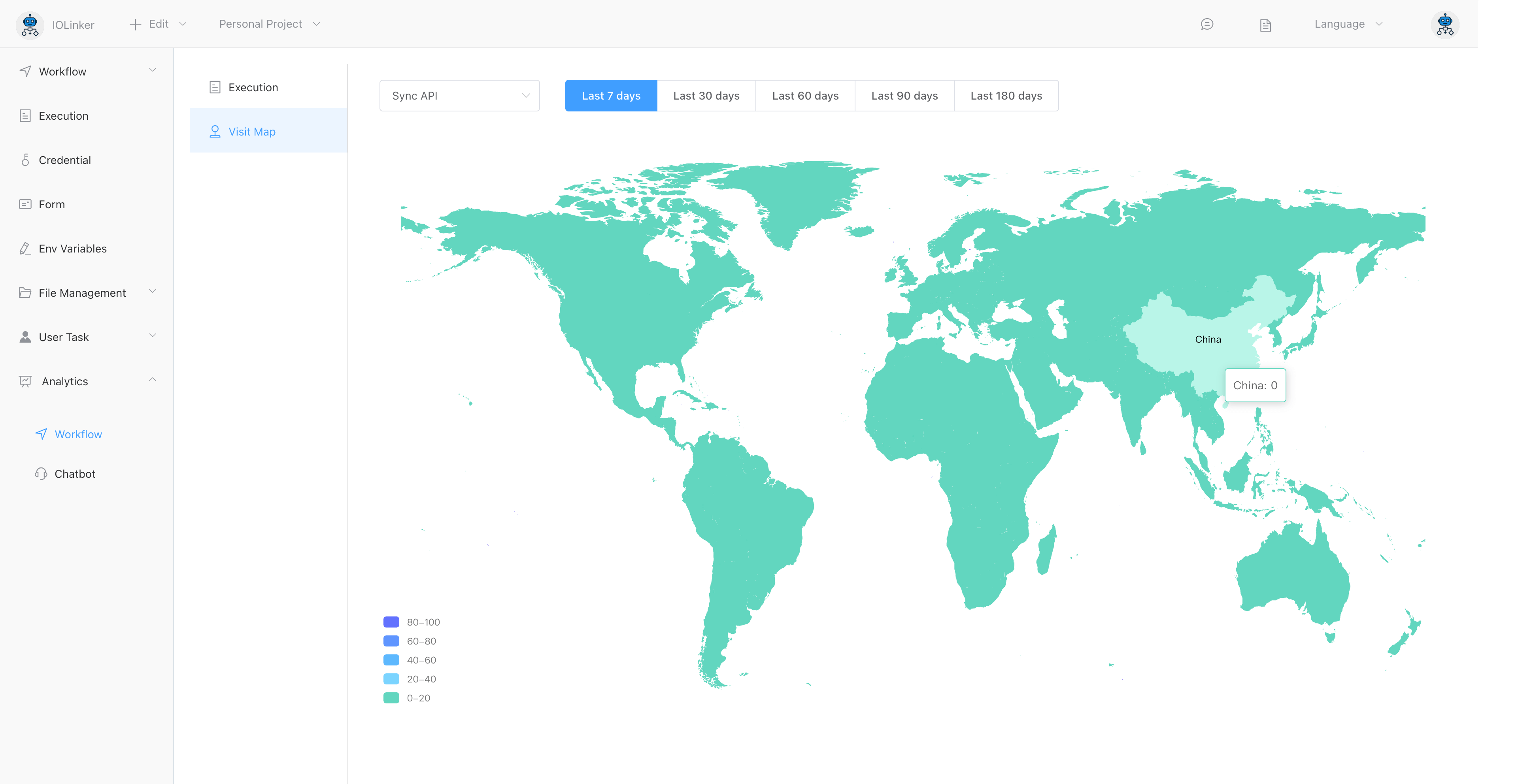Viewport: 1518px width, 784px height.
Task: Open the document icon in top bar
Action: pos(1265,25)
